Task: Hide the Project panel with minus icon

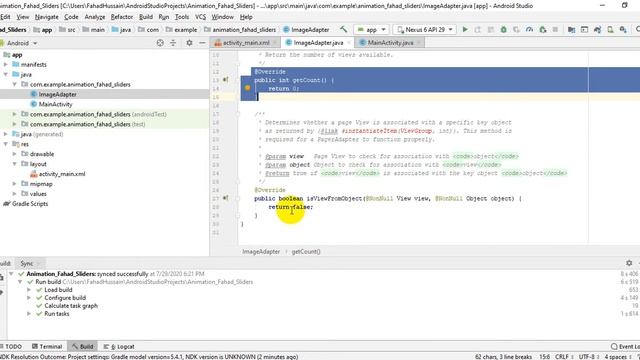Action: click(x=202, y=43)
